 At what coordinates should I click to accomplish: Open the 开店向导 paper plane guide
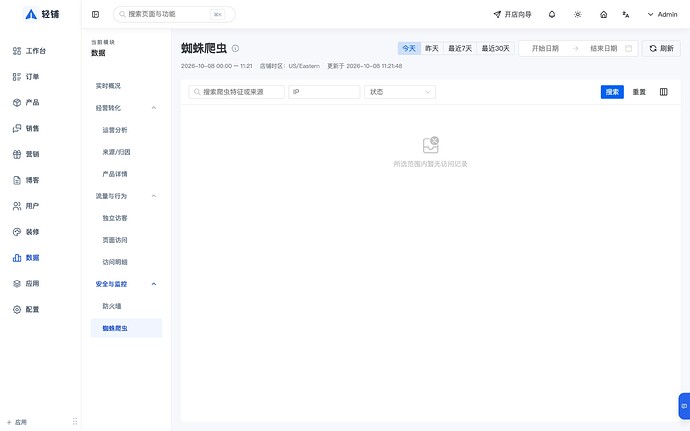(x=512, y=15)
